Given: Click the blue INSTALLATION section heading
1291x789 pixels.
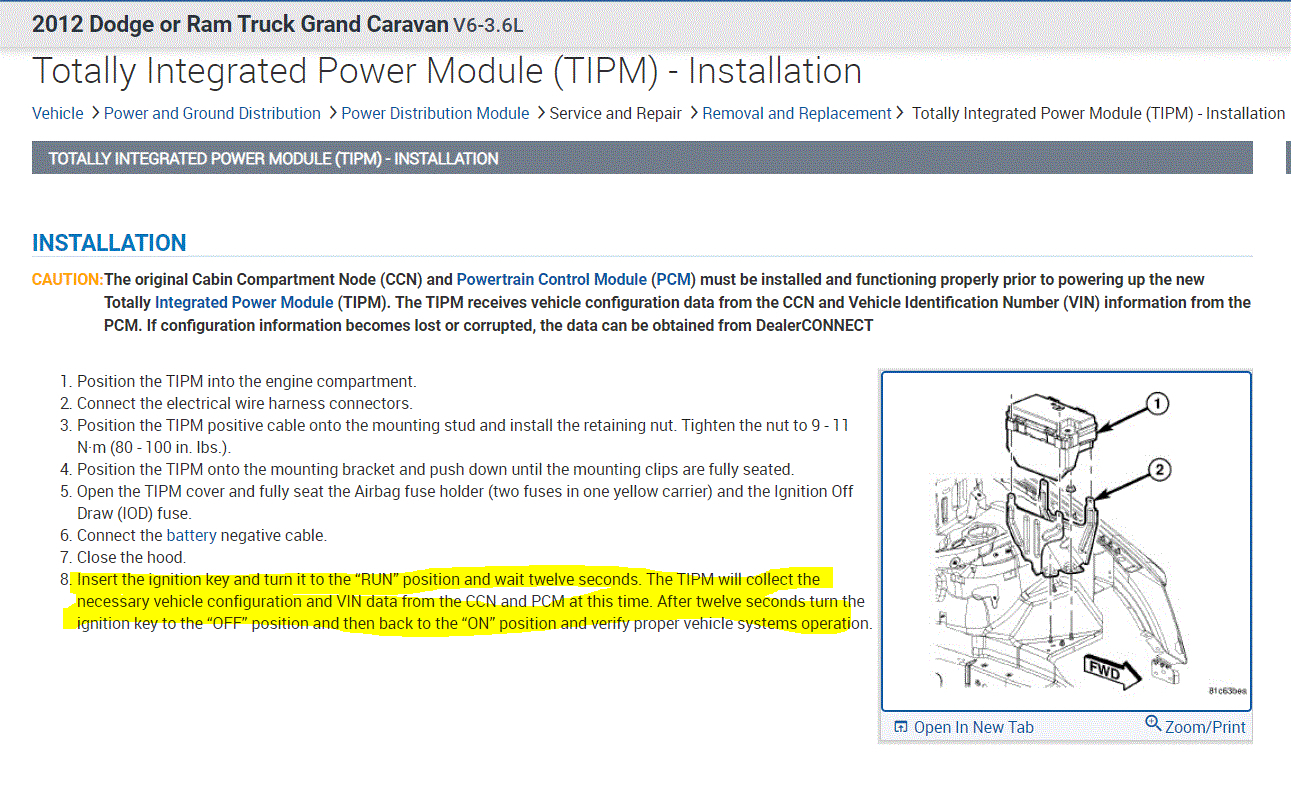Looking at the screenshot, I should (x=109, y=243).
